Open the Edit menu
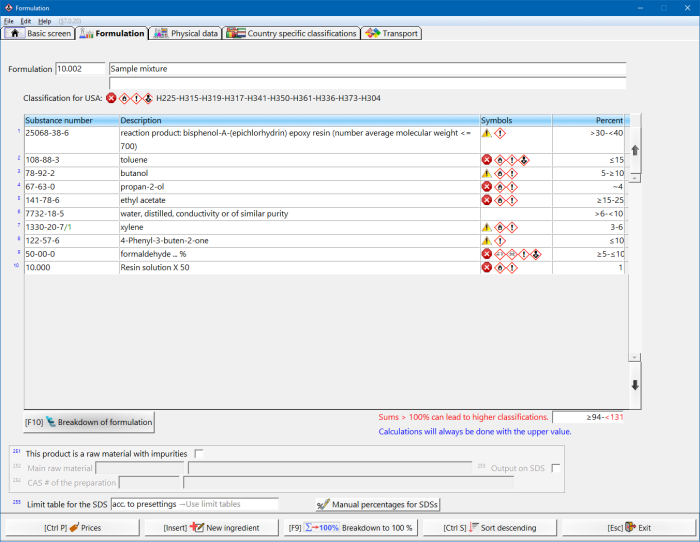This screenshot has width=700, height=542. [x=25, y=20]
